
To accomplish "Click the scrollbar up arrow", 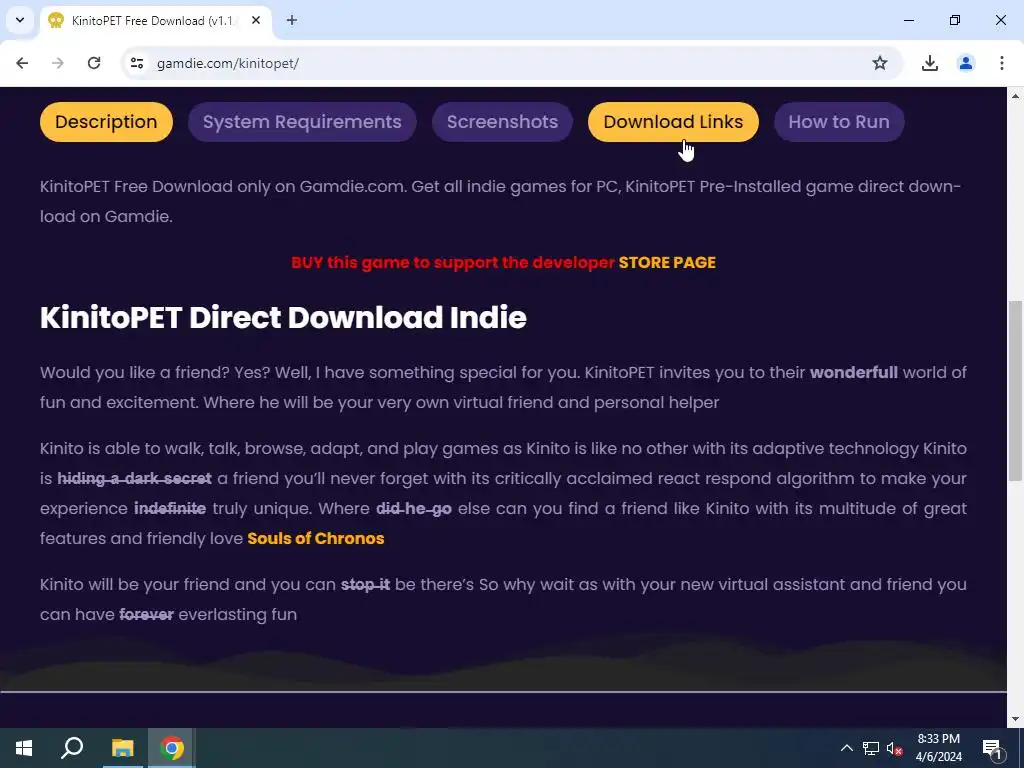I will (1015, 96).
